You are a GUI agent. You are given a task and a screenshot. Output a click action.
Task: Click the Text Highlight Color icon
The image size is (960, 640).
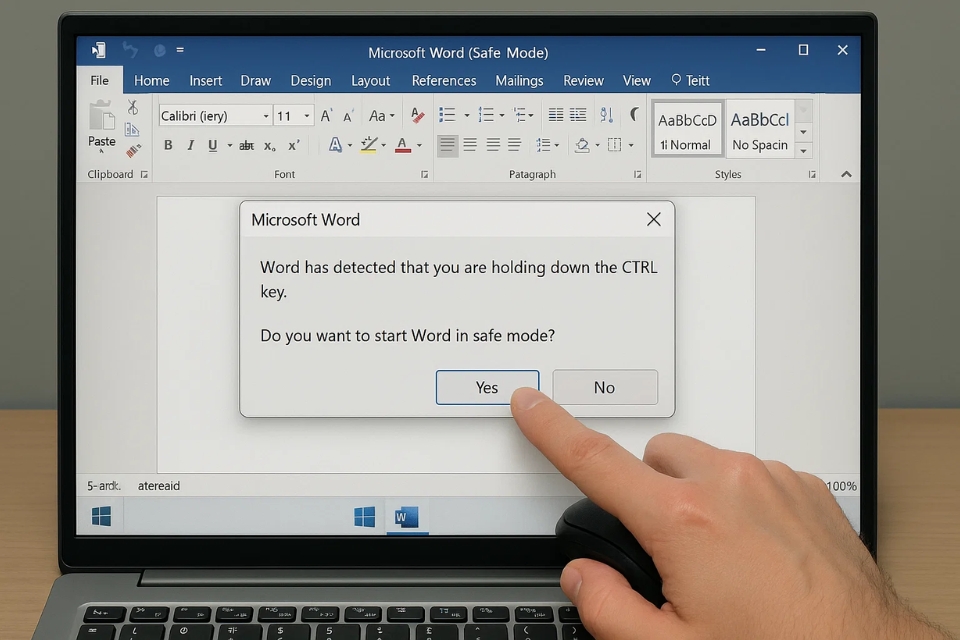[x=368, y=145]
